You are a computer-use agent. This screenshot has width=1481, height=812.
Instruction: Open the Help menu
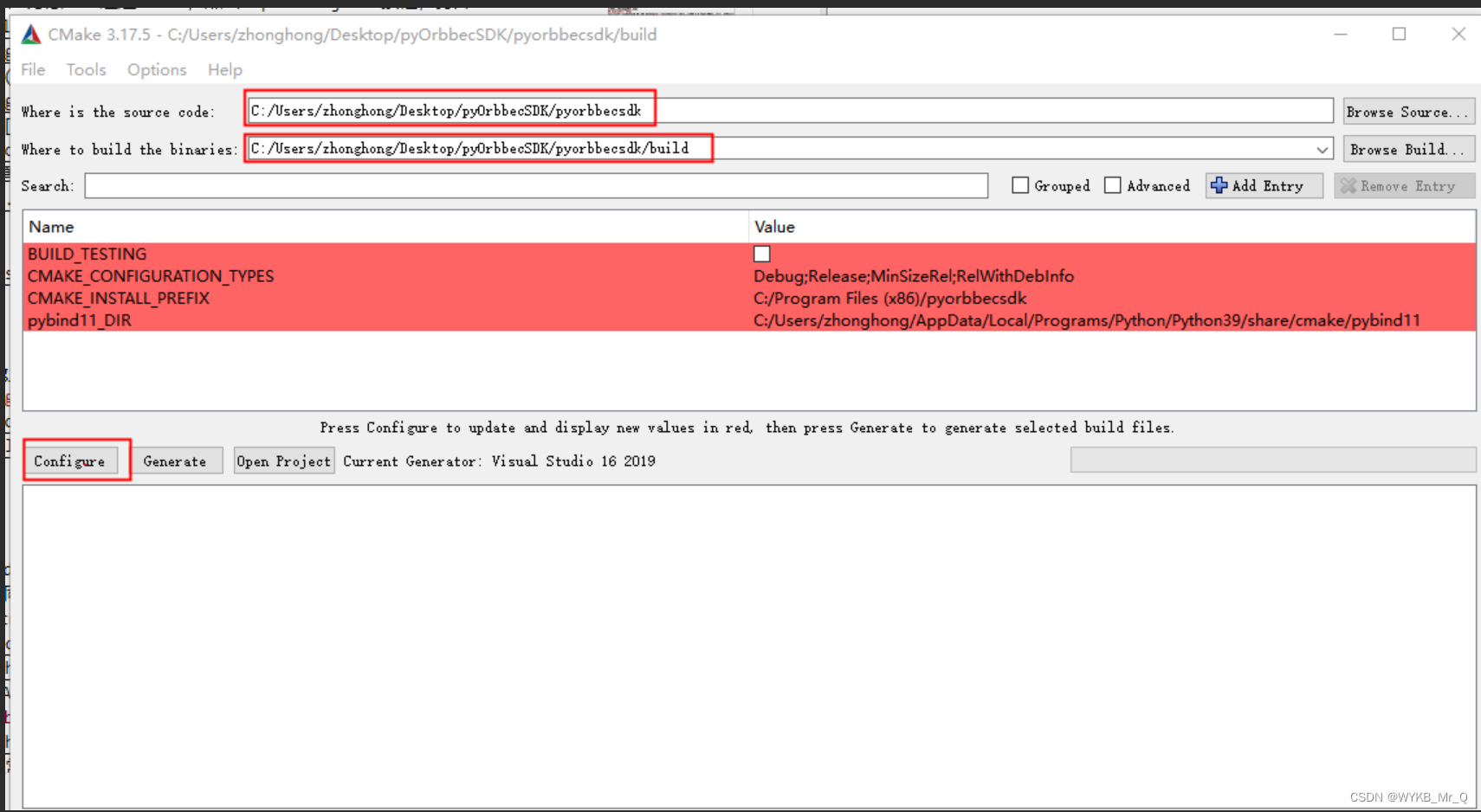[225, 70]
